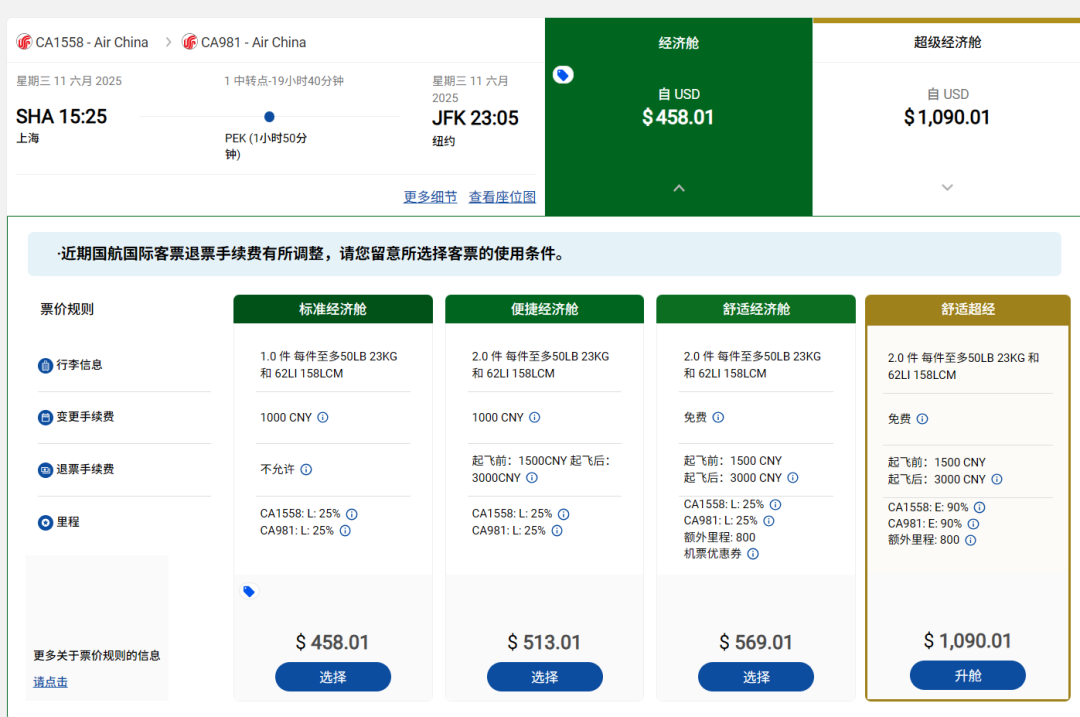Viewport: 1080px width, 717px height.
Task: Click 请点击 fare rules info link
Action: pos(50,682)
